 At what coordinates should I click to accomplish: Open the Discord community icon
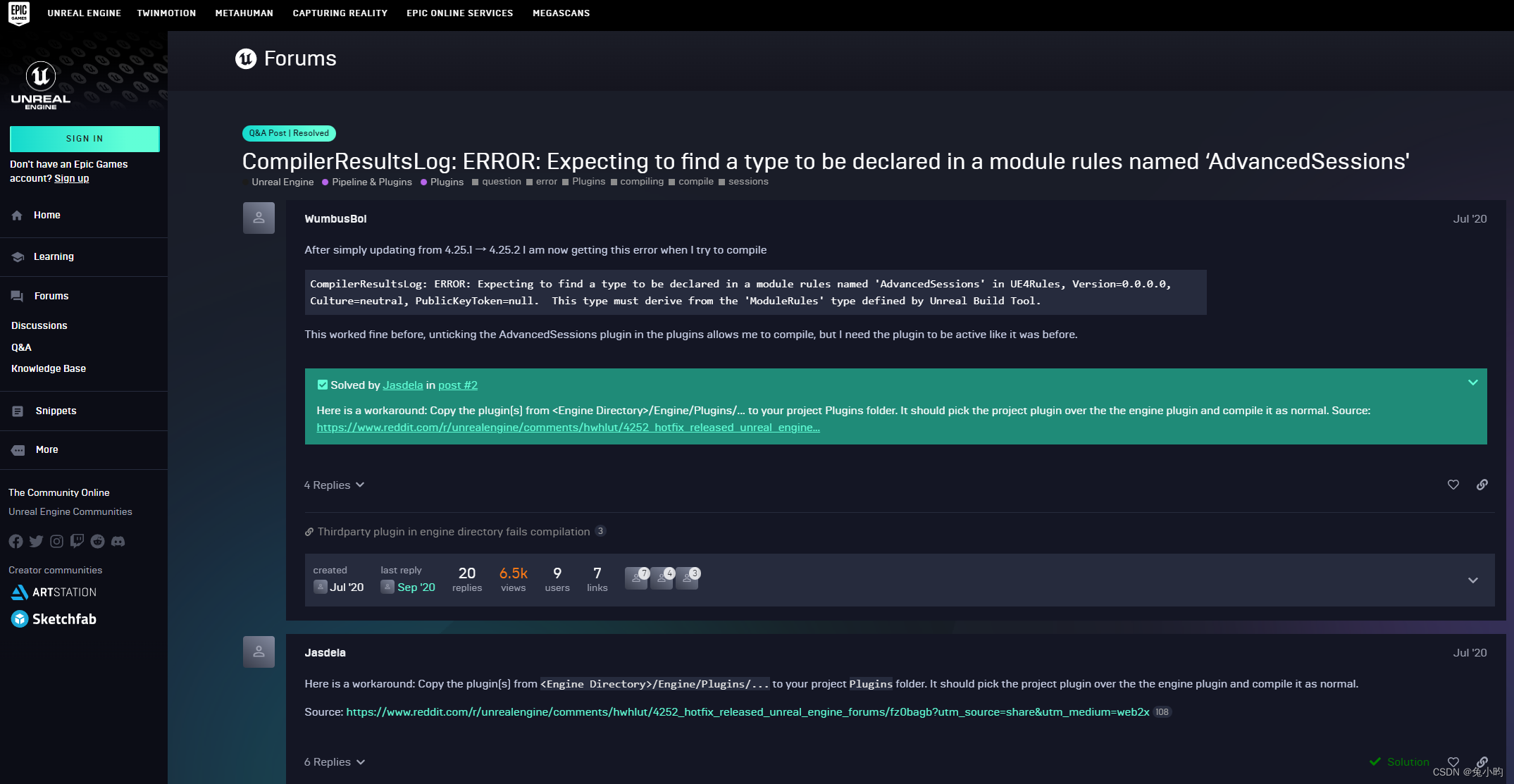118,541
